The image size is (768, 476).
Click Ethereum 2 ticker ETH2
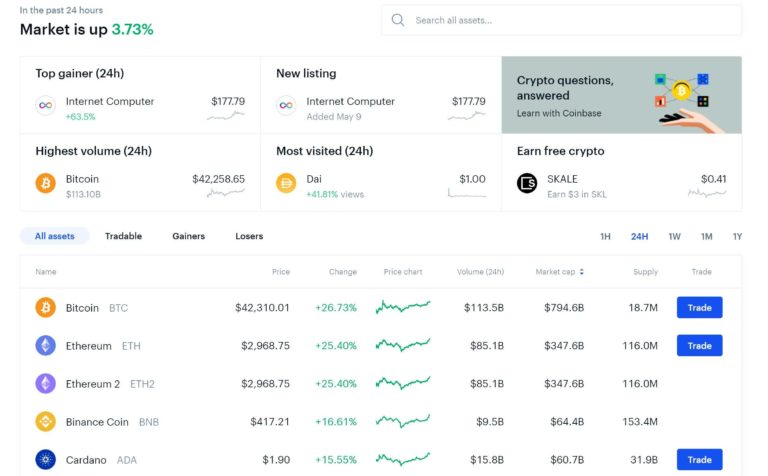pos(142,384)
